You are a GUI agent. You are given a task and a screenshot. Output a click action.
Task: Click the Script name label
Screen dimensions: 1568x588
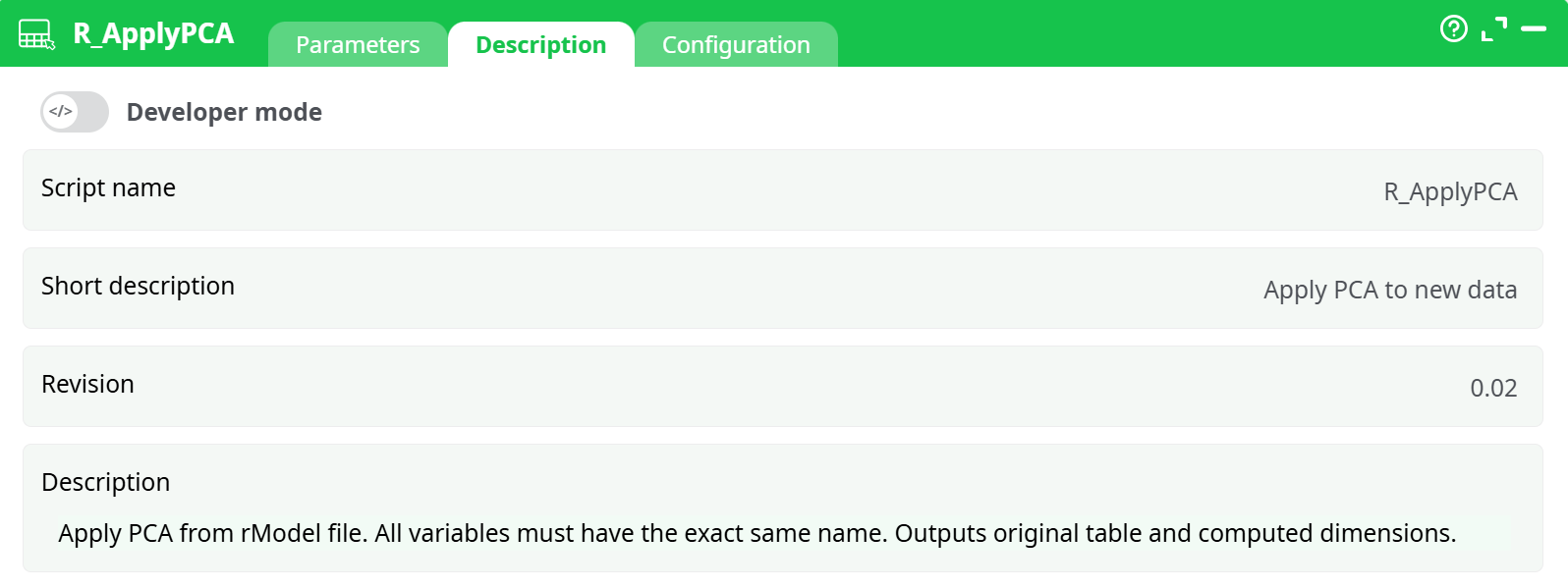(x=108, y=187)
